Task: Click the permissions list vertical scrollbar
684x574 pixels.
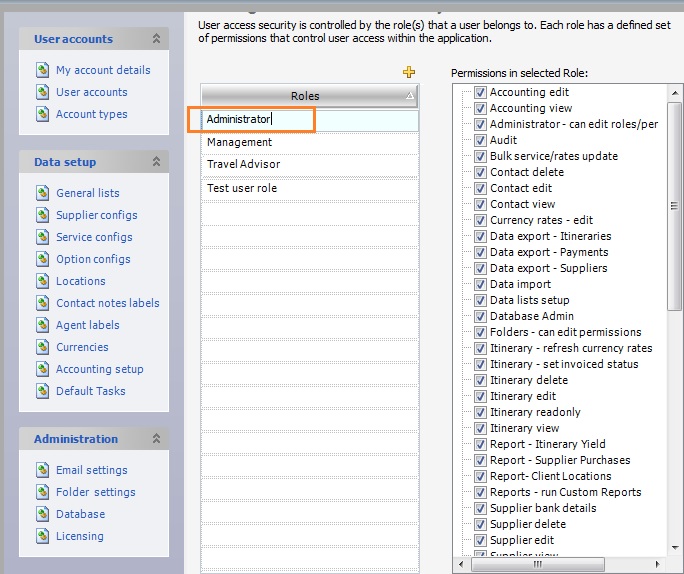Action: coord(675,300)
